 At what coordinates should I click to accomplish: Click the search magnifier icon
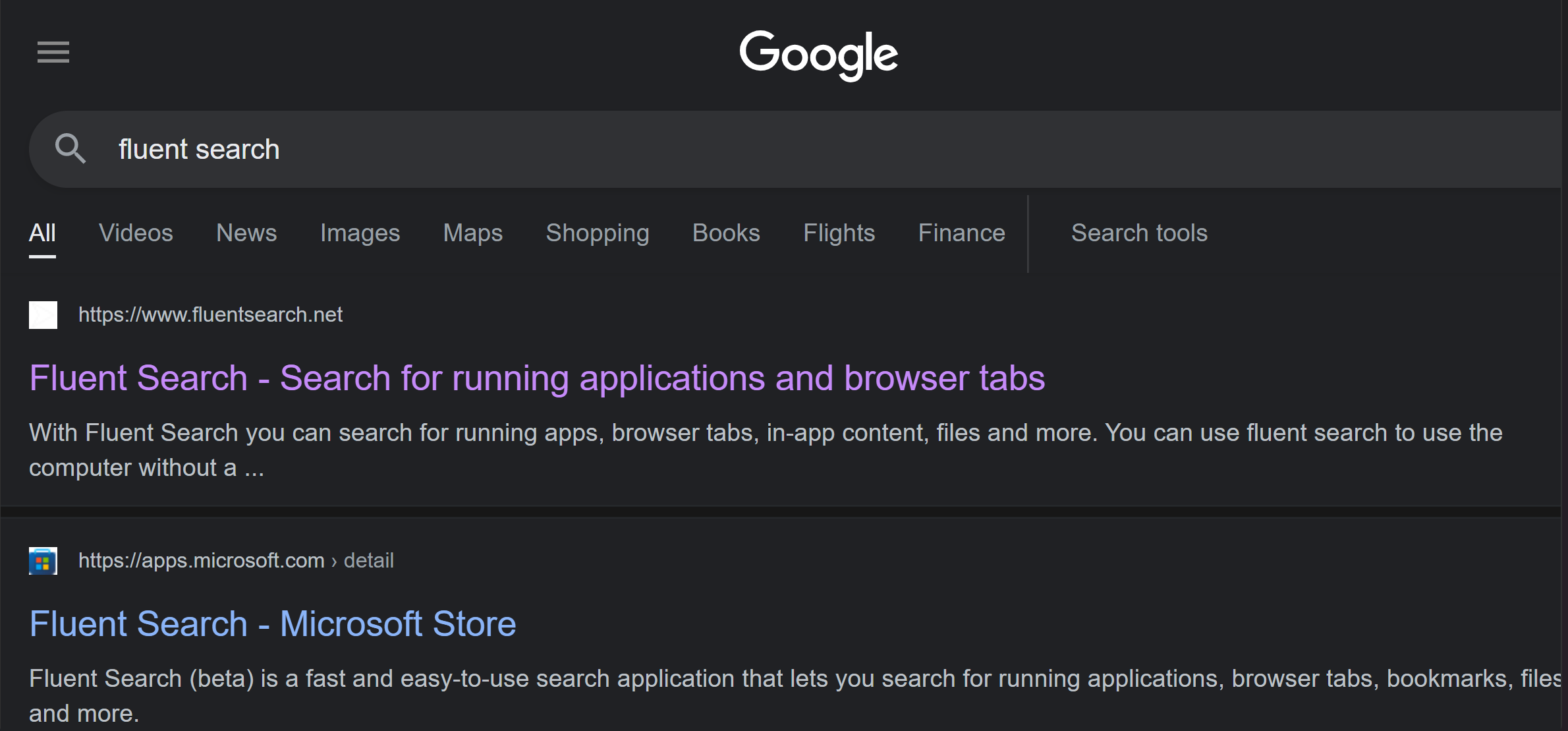tap(70, 149)
